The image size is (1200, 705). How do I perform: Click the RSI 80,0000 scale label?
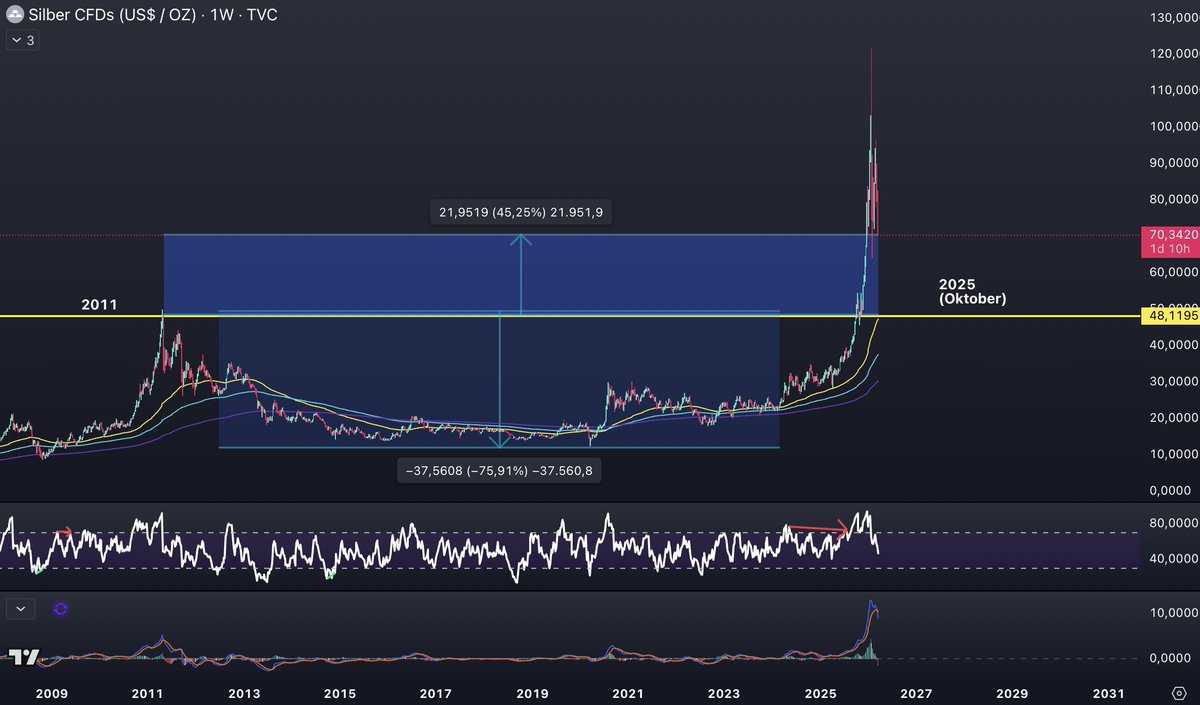coord(1174,522)
